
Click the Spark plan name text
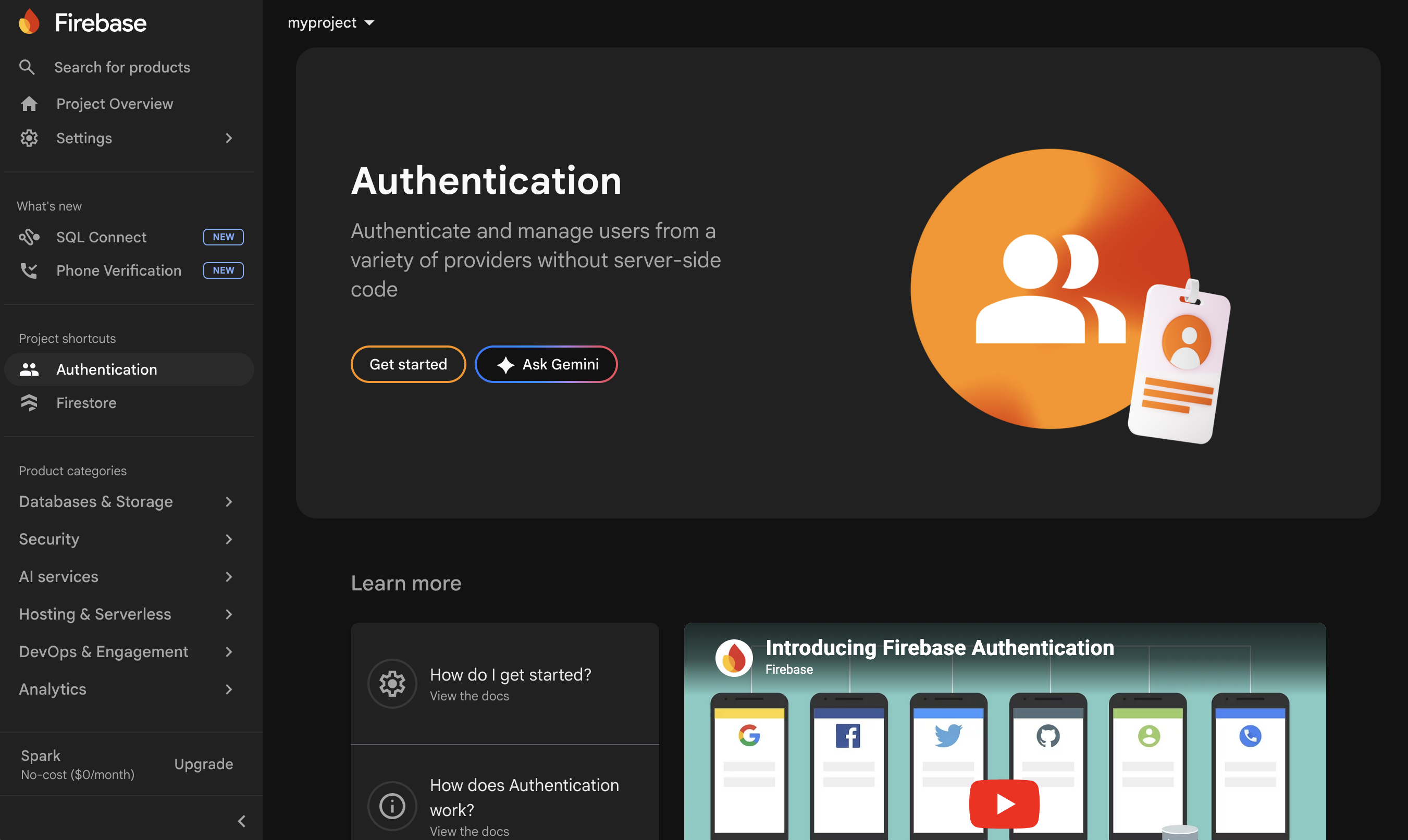41,756
